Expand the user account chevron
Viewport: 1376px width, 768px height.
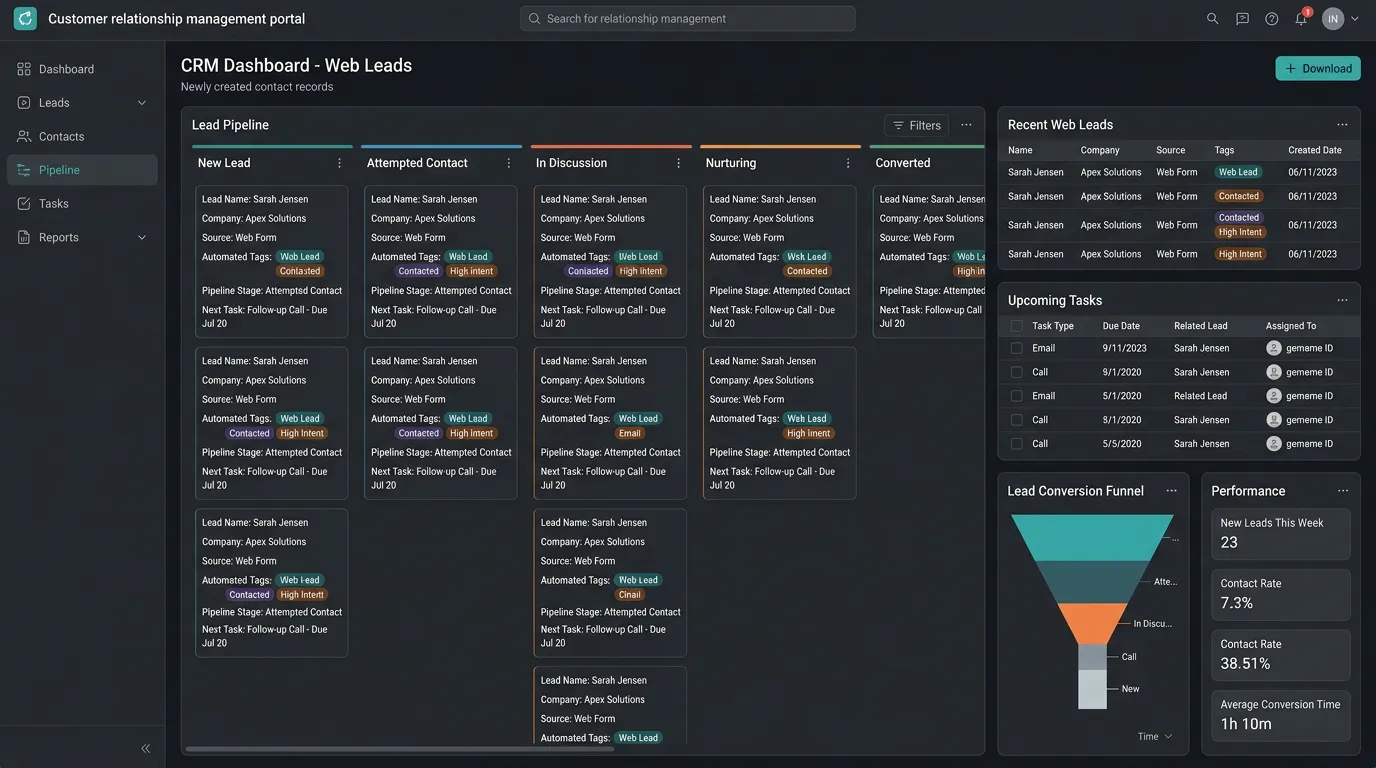coord(1355,18)
